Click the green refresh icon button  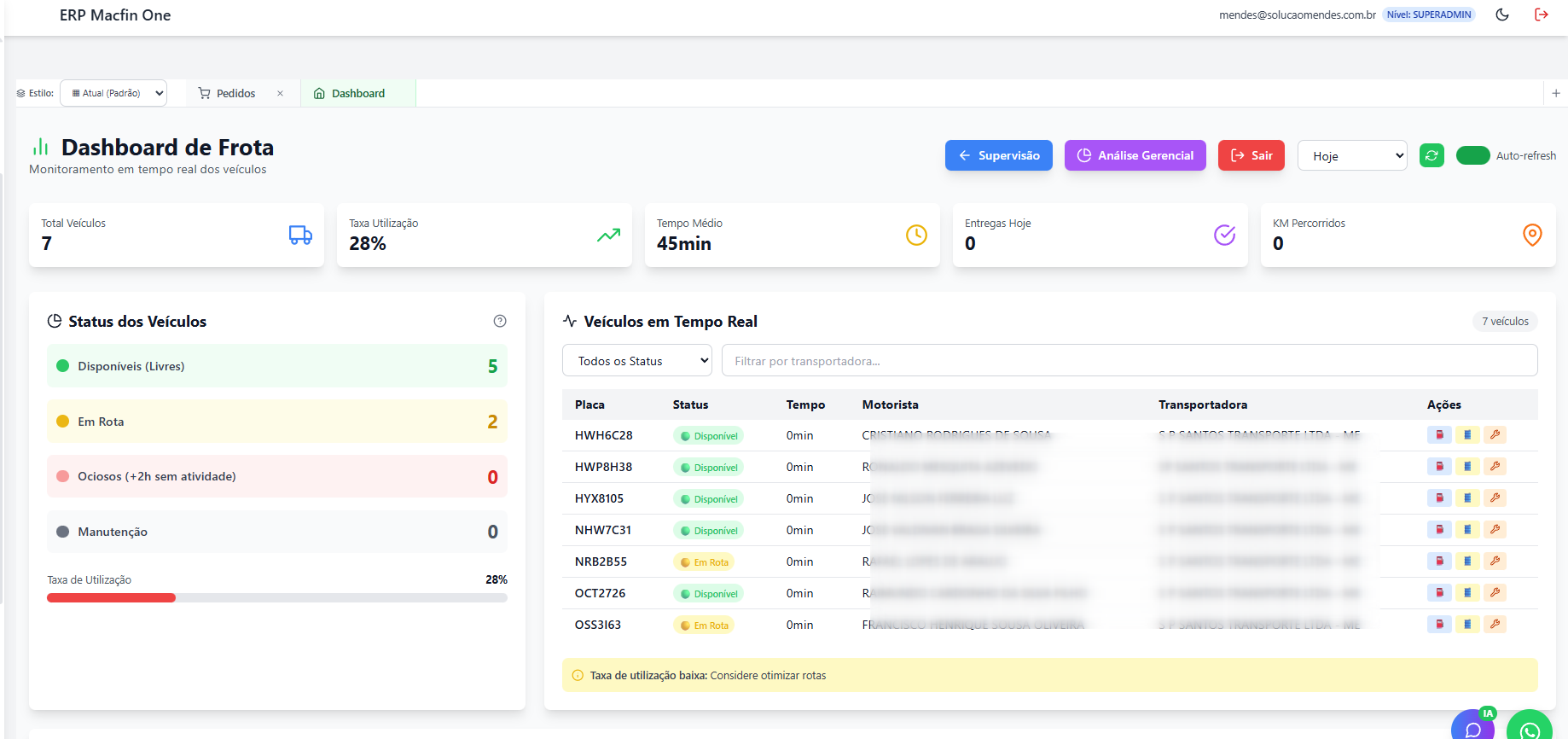(1432, 155)
